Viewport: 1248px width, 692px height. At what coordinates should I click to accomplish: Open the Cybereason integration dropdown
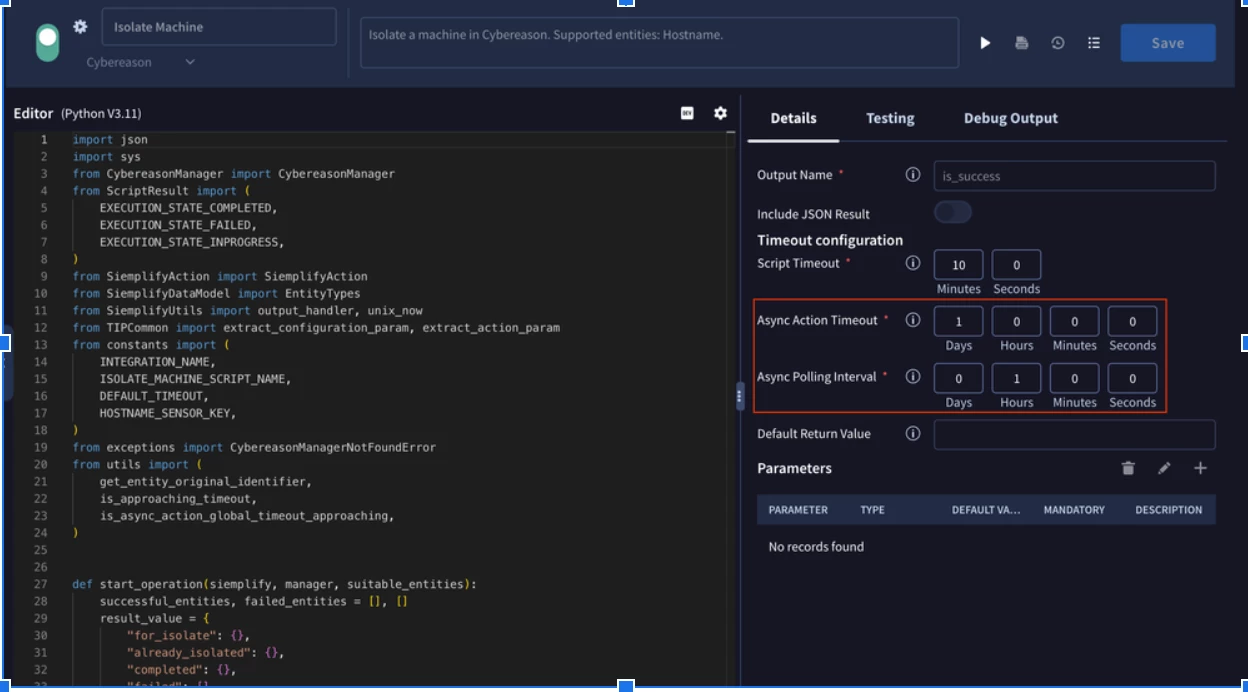click(140, 62)
